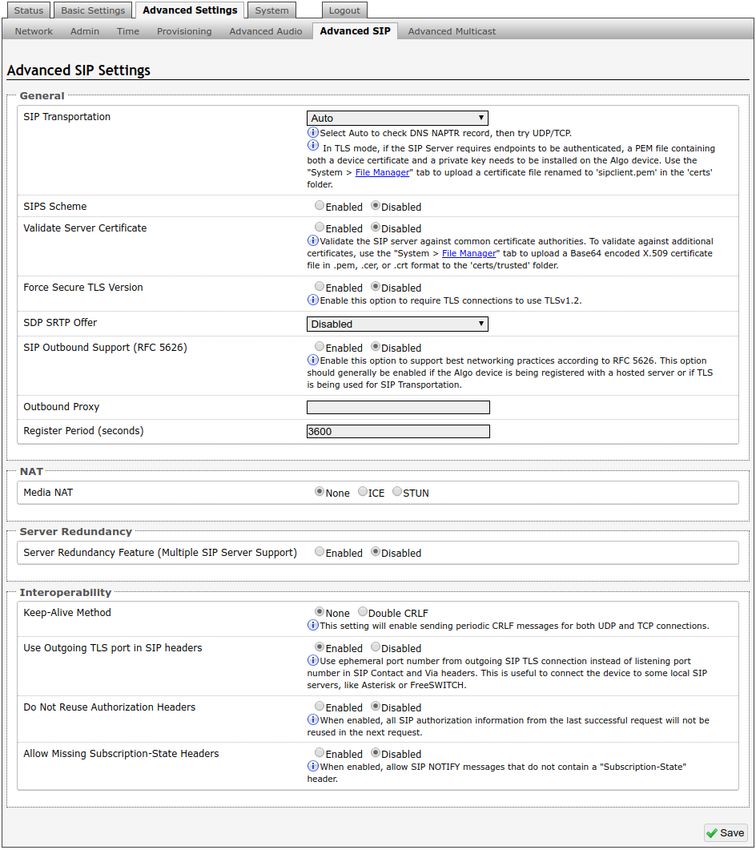The image size is (756, 850).
Task: Click info icon for Keep-Alive Method
Action: (x=313, y=625)
